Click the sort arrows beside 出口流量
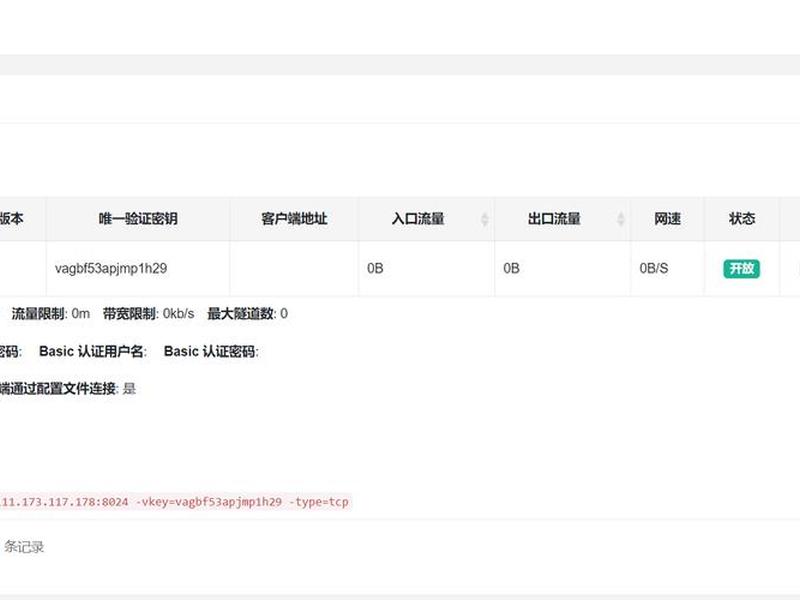800x600 pixels. tap(620, 219)
